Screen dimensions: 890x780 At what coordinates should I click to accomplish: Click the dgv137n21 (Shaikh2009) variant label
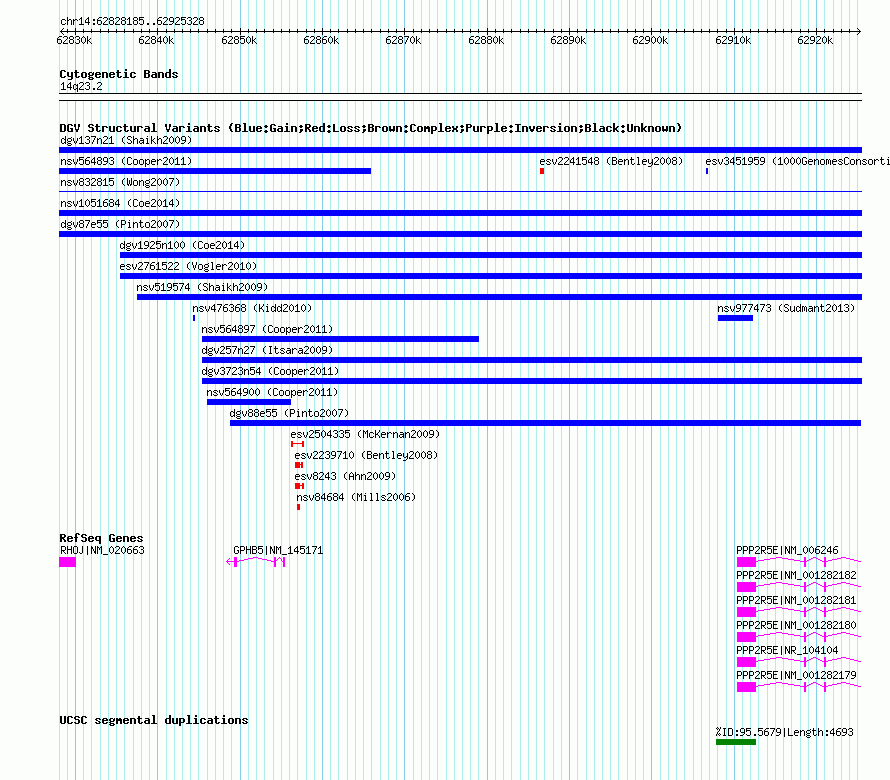(126, 140)
